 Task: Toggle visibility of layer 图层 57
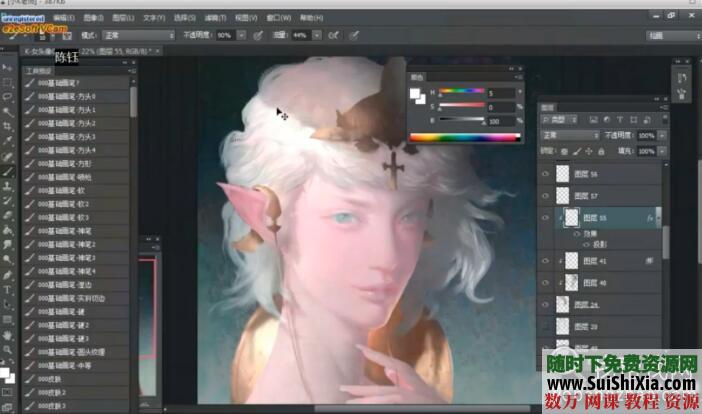click(545, 195)
